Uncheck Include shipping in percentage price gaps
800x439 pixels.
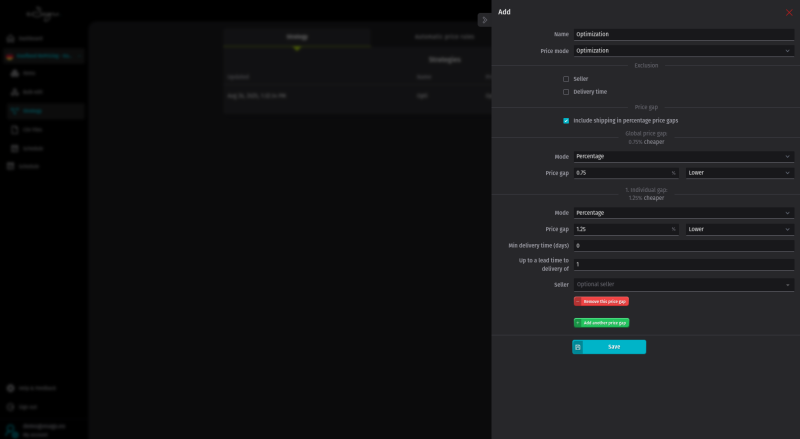click(x=566, y=121)
